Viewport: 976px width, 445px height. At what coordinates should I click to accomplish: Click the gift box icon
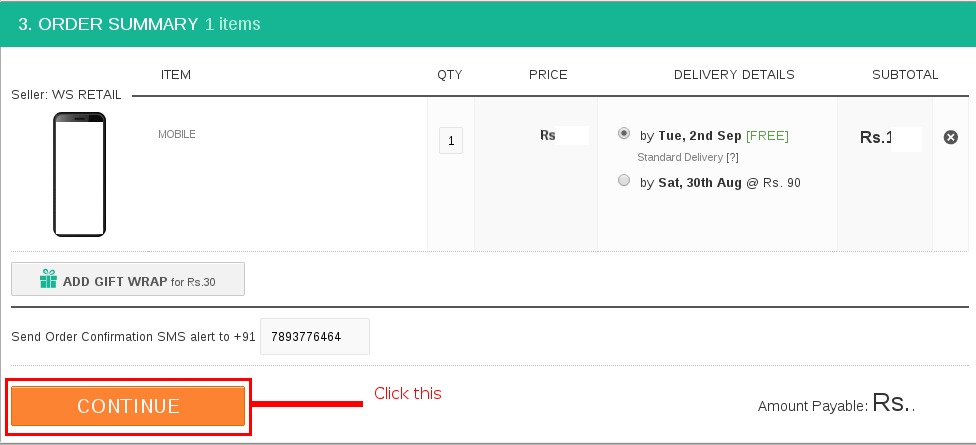pyautogui.click(x=48, y=279)
